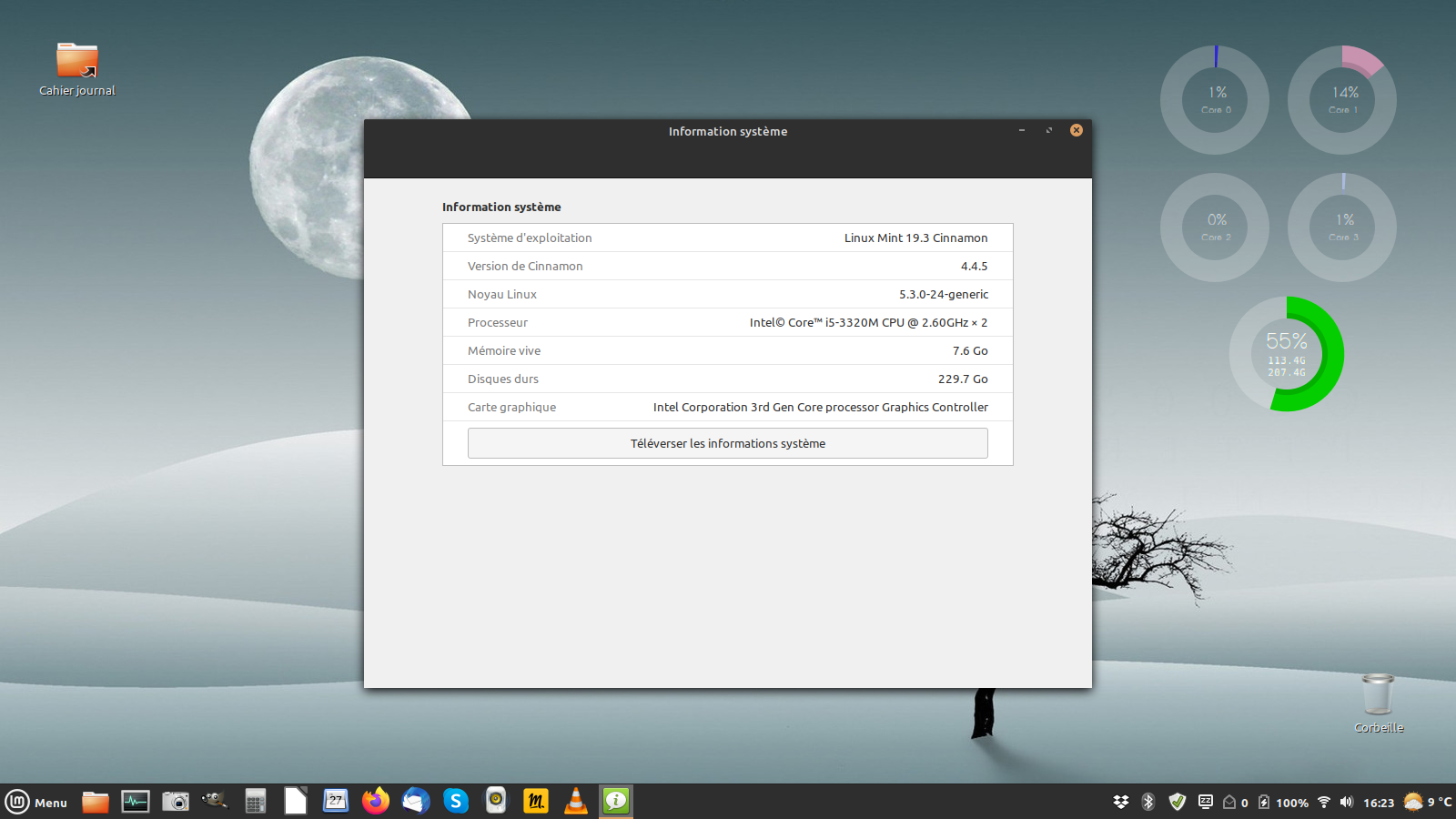The width and height of the screenshot is (1456, 819).
Task: Click the 'Version de Cinnamon' row label
Action: click(525, 266)
